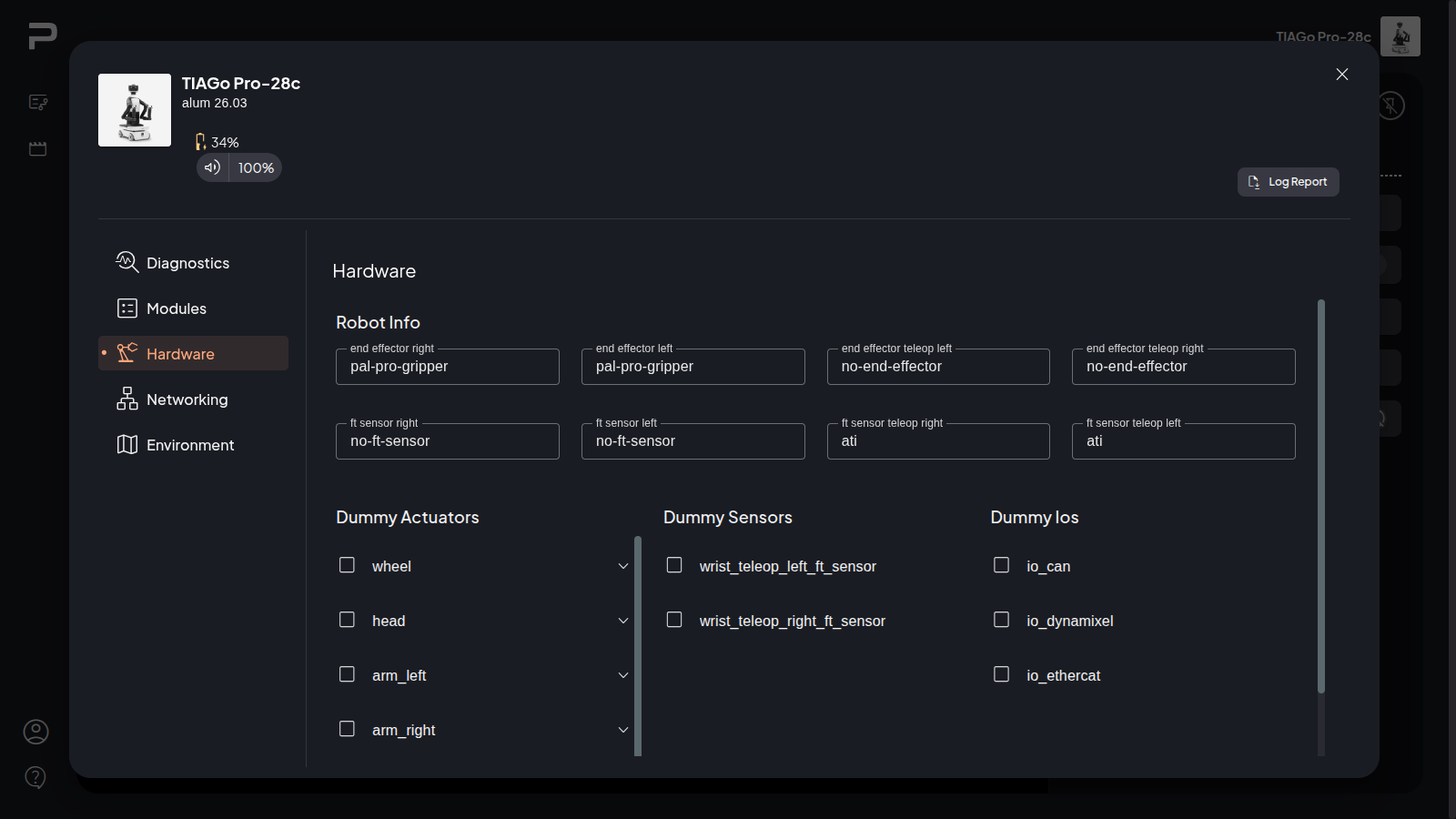Click the Robot Info heading
1456x819 pixels.
[x=378, y=322]
